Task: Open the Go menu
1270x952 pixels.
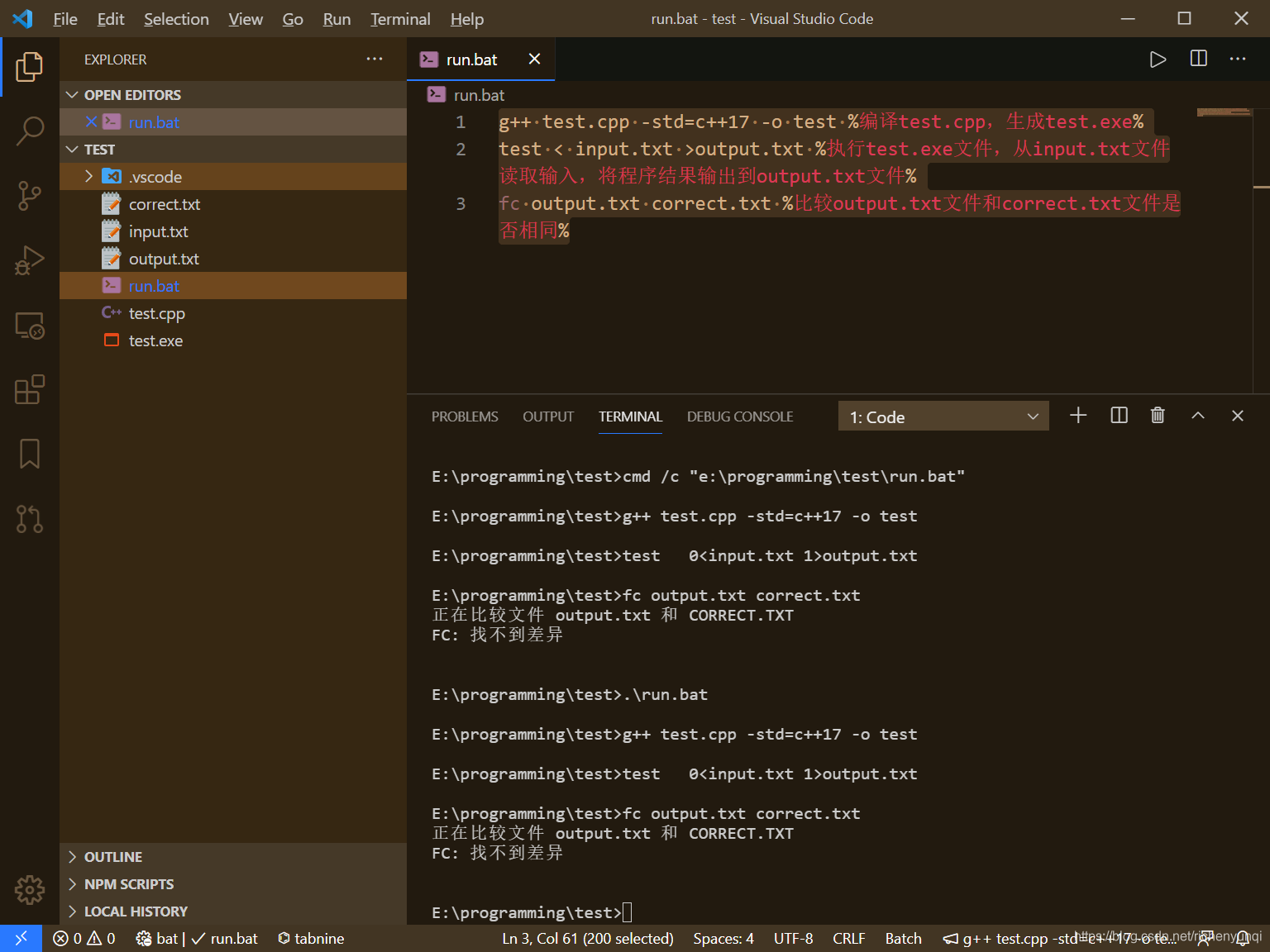Action: pos(293,18)
